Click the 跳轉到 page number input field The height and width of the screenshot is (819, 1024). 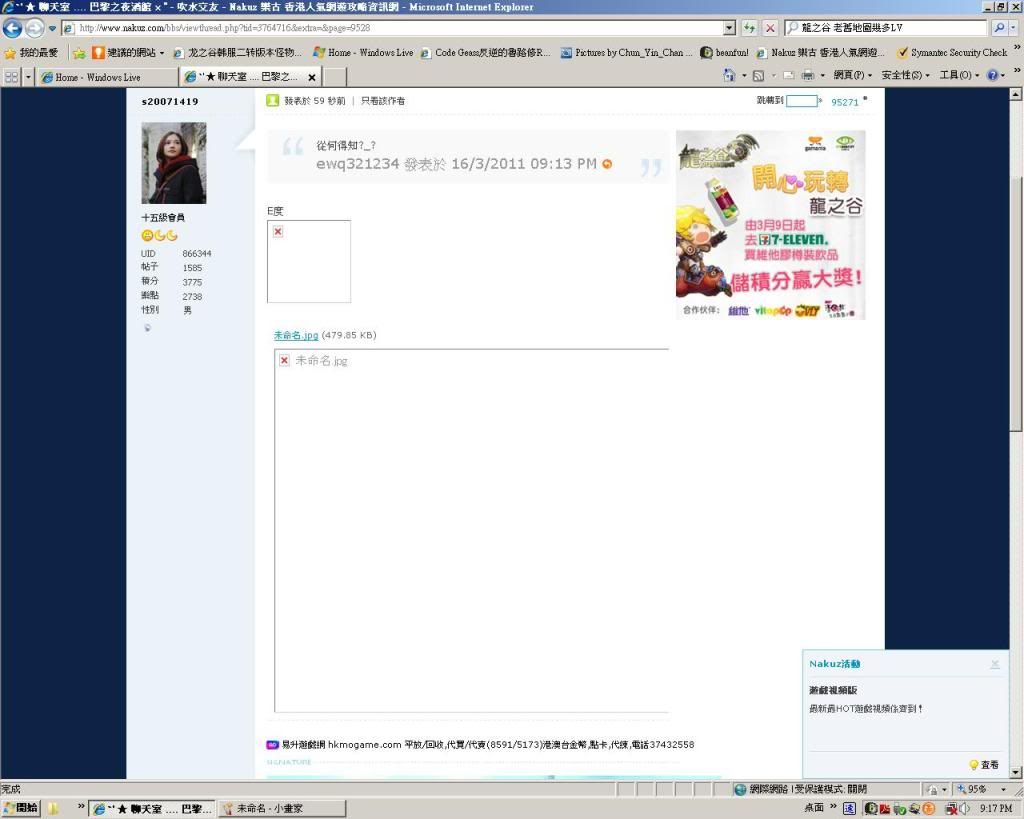point(801,101)
